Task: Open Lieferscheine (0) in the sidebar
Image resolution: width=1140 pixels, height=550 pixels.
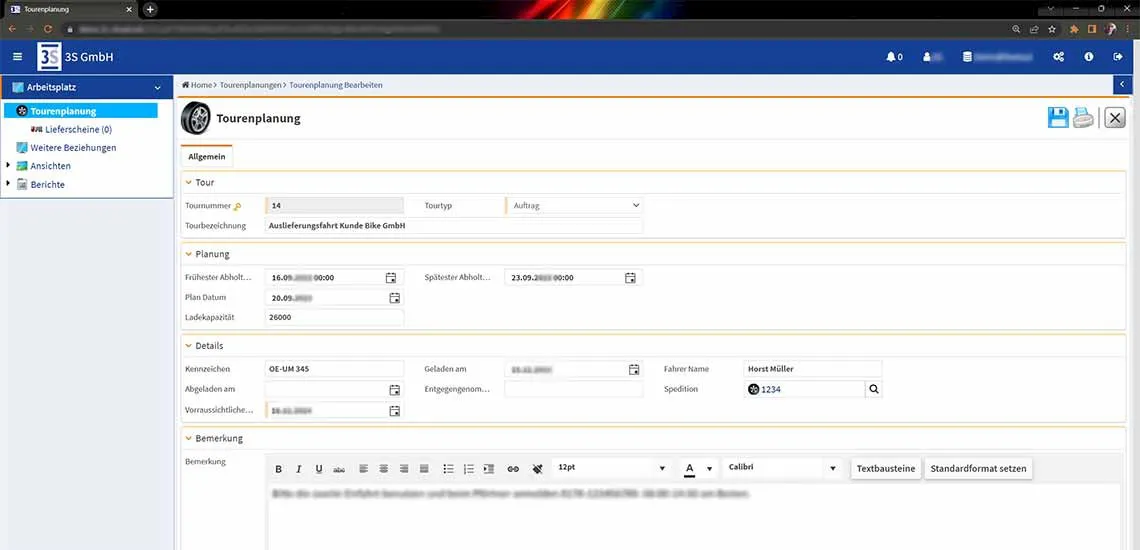Action: tap(78, 129)
